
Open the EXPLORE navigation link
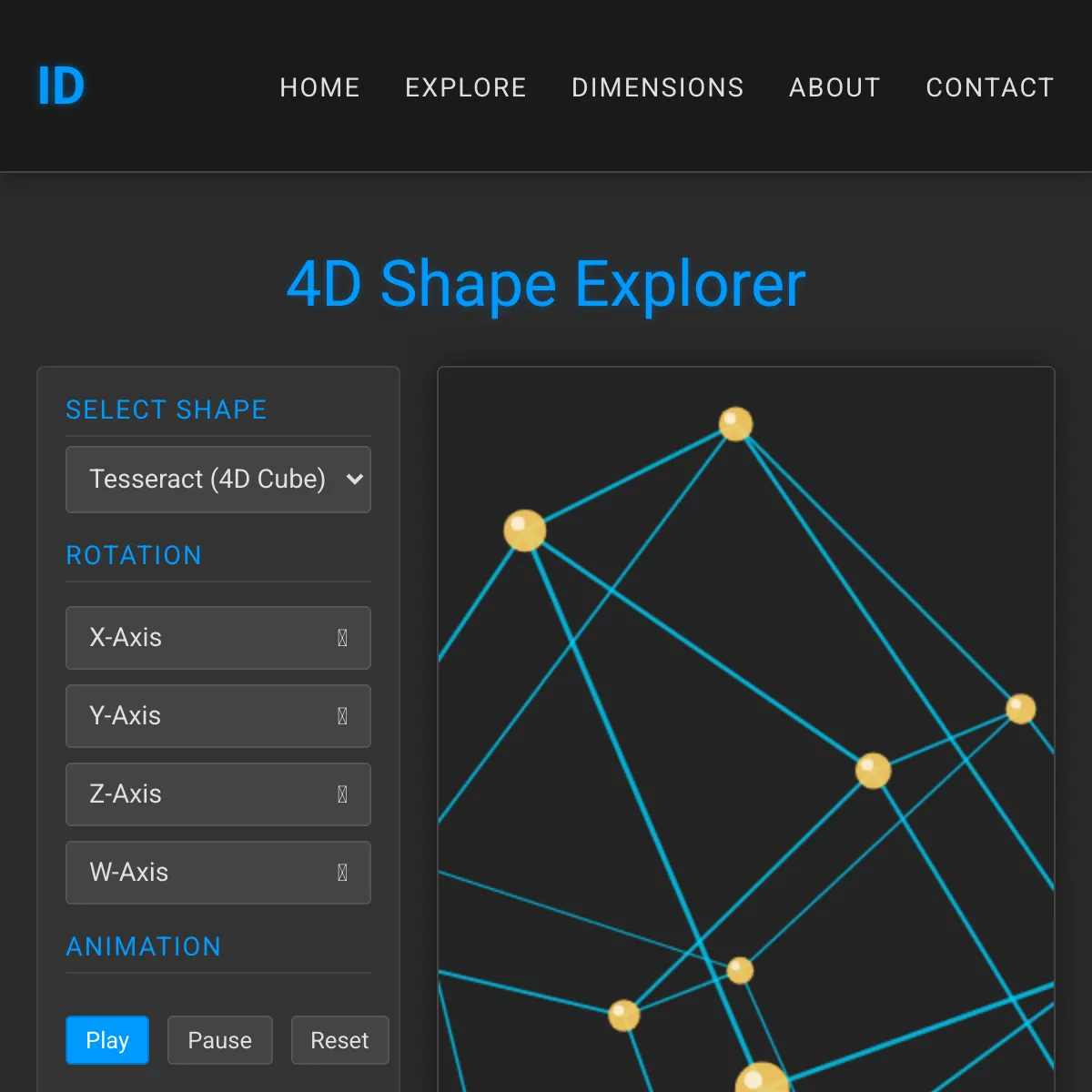click(465, 87)
